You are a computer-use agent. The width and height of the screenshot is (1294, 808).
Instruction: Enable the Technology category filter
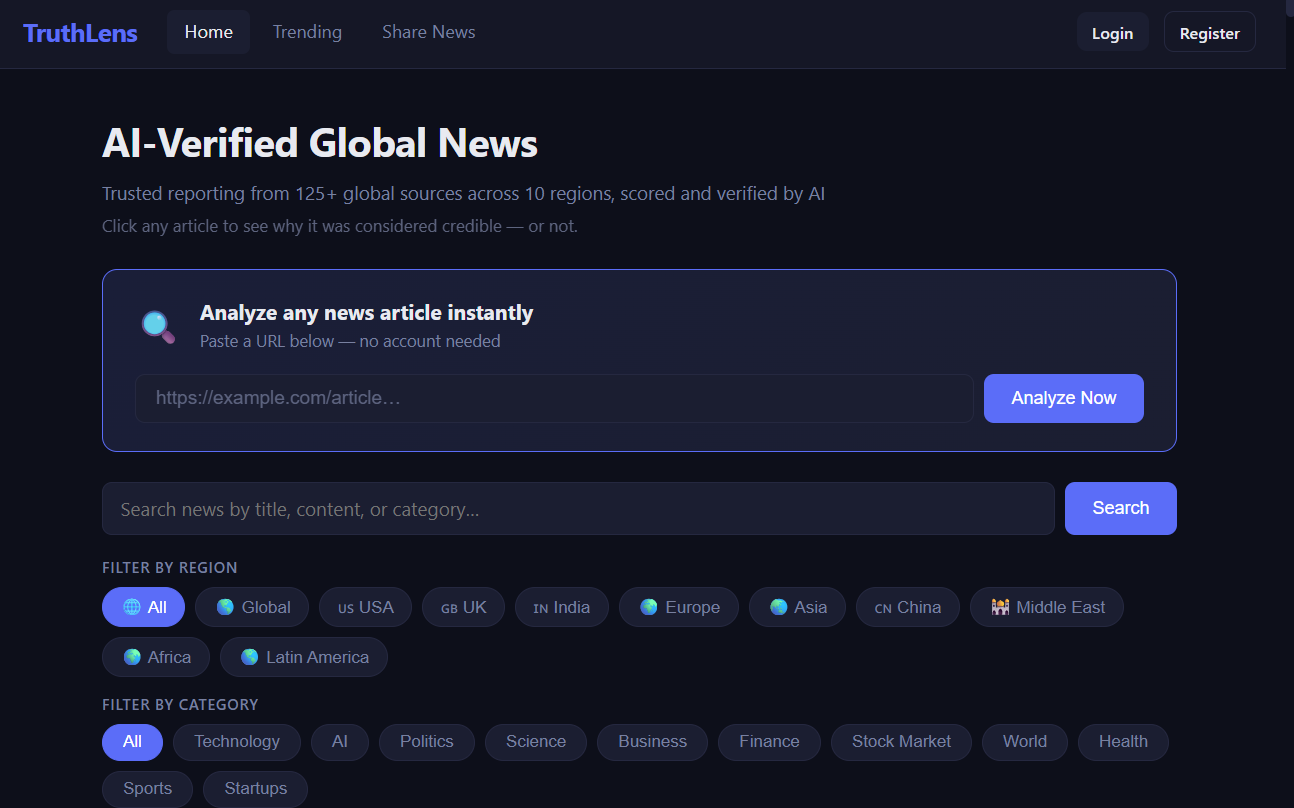pyautogui.click(x=237, y=742)
